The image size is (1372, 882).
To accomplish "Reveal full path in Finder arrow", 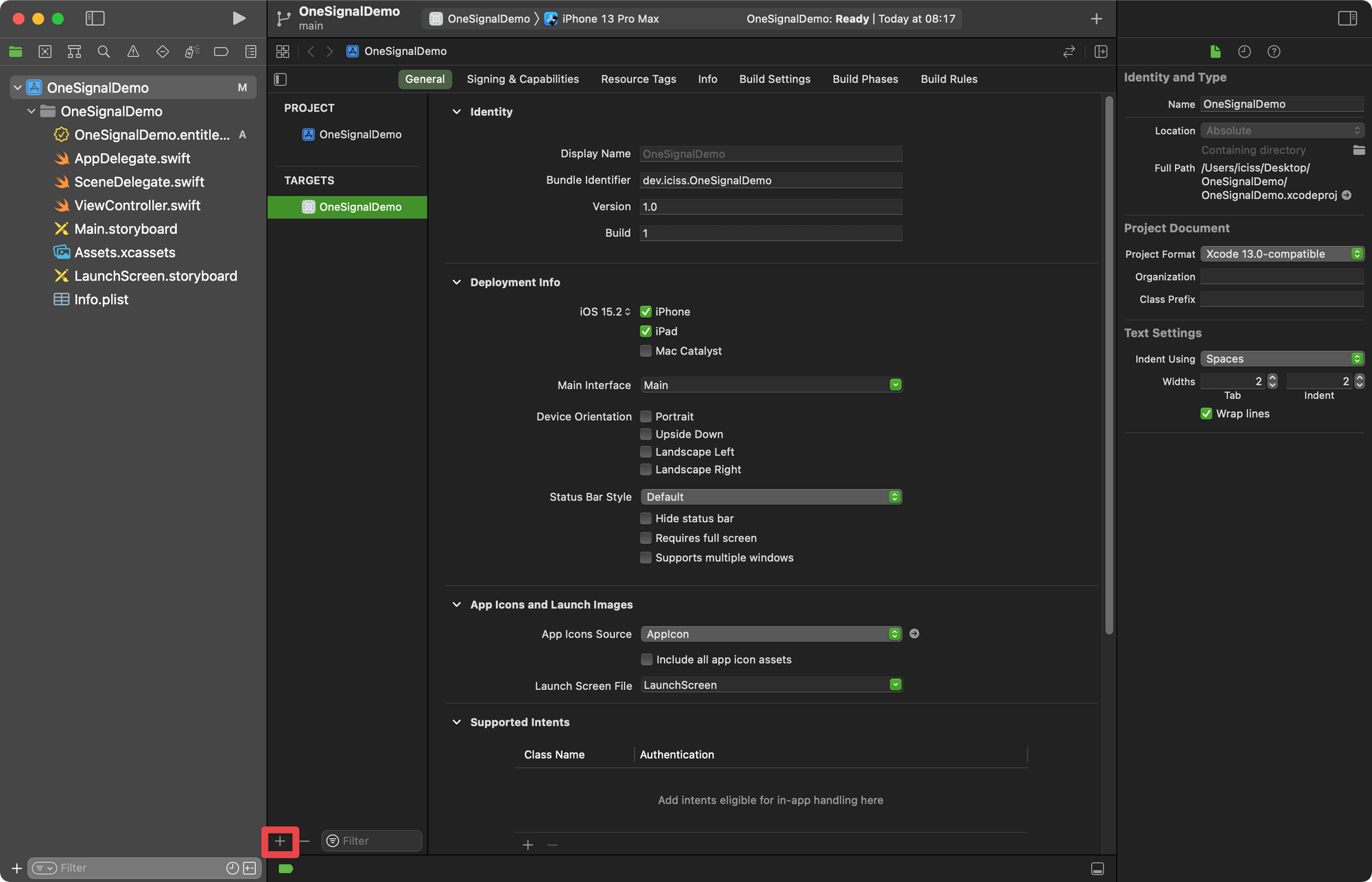I will click(1347, 195).
